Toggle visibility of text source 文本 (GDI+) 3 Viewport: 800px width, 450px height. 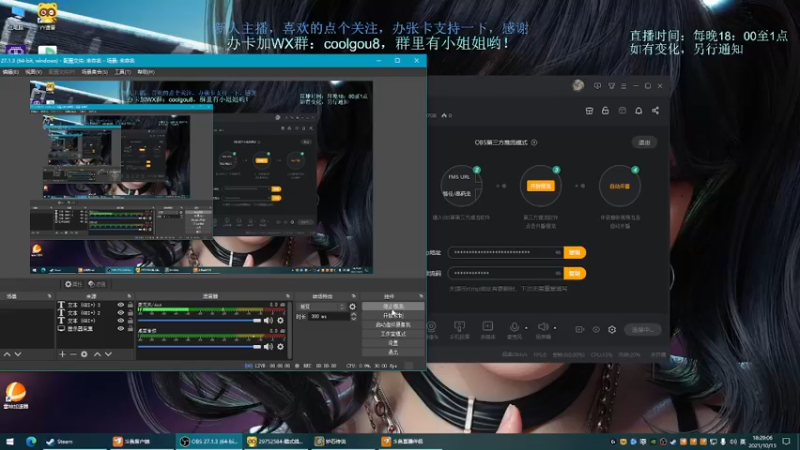point(120,305)
